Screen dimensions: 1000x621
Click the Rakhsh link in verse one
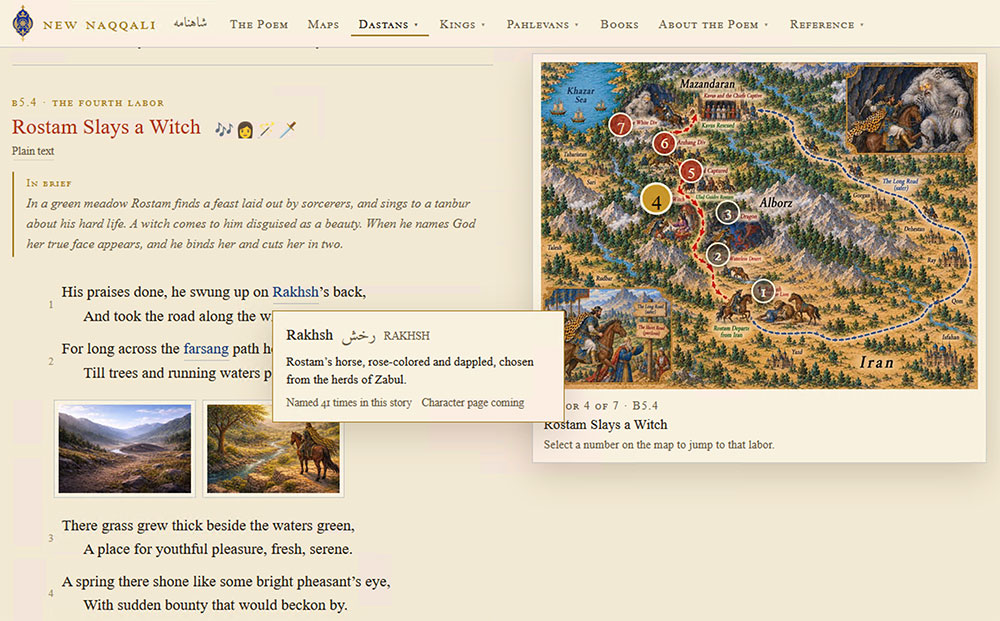click(295, 292)
